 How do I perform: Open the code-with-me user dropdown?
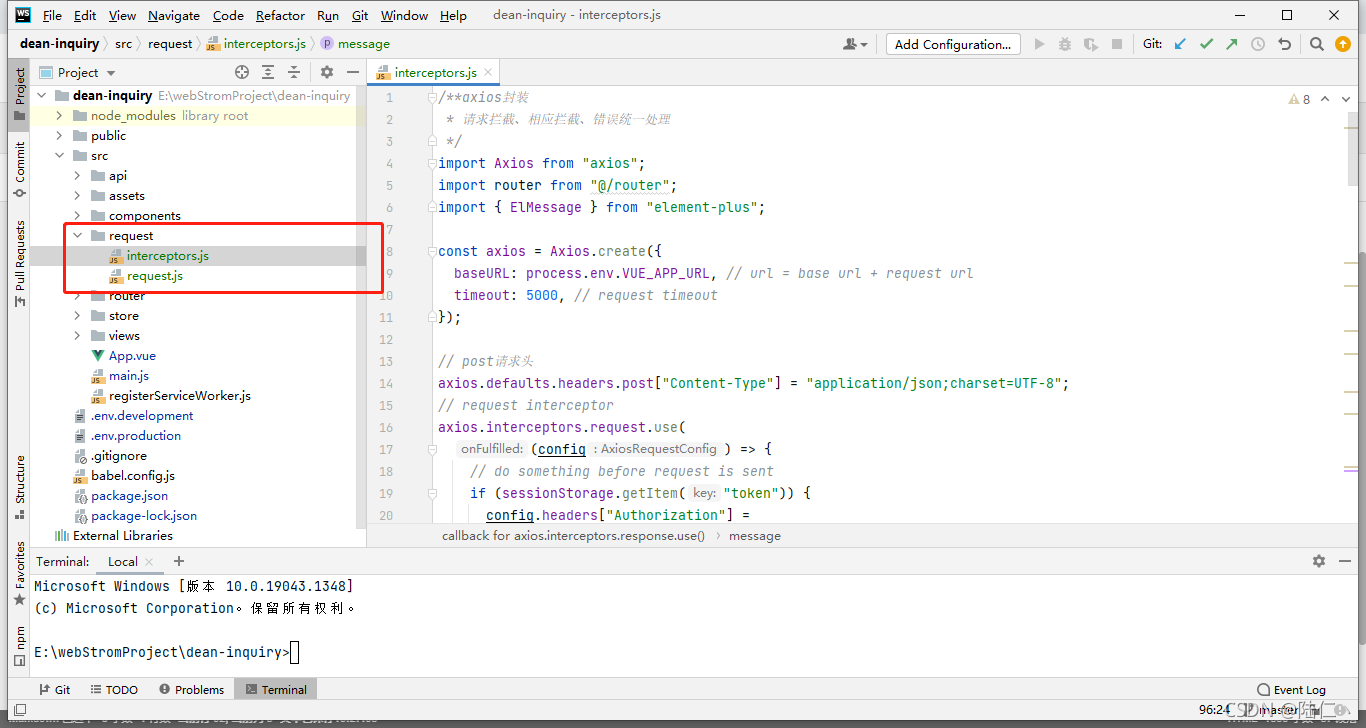(x=855, y=44)
